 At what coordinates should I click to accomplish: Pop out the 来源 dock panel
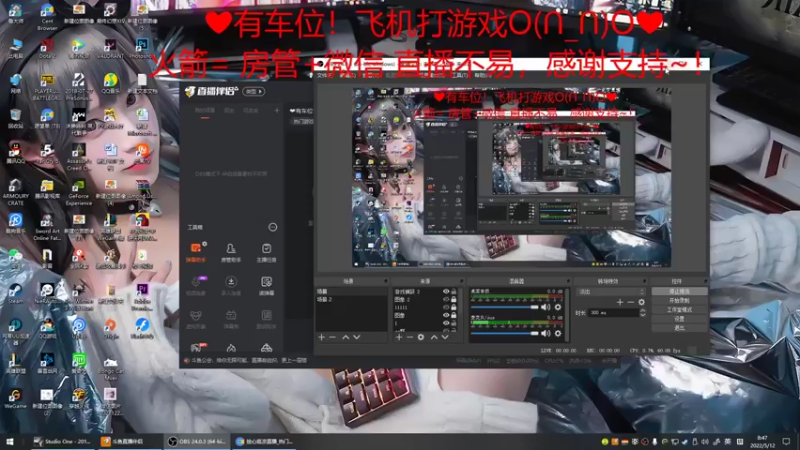[462, 281]
